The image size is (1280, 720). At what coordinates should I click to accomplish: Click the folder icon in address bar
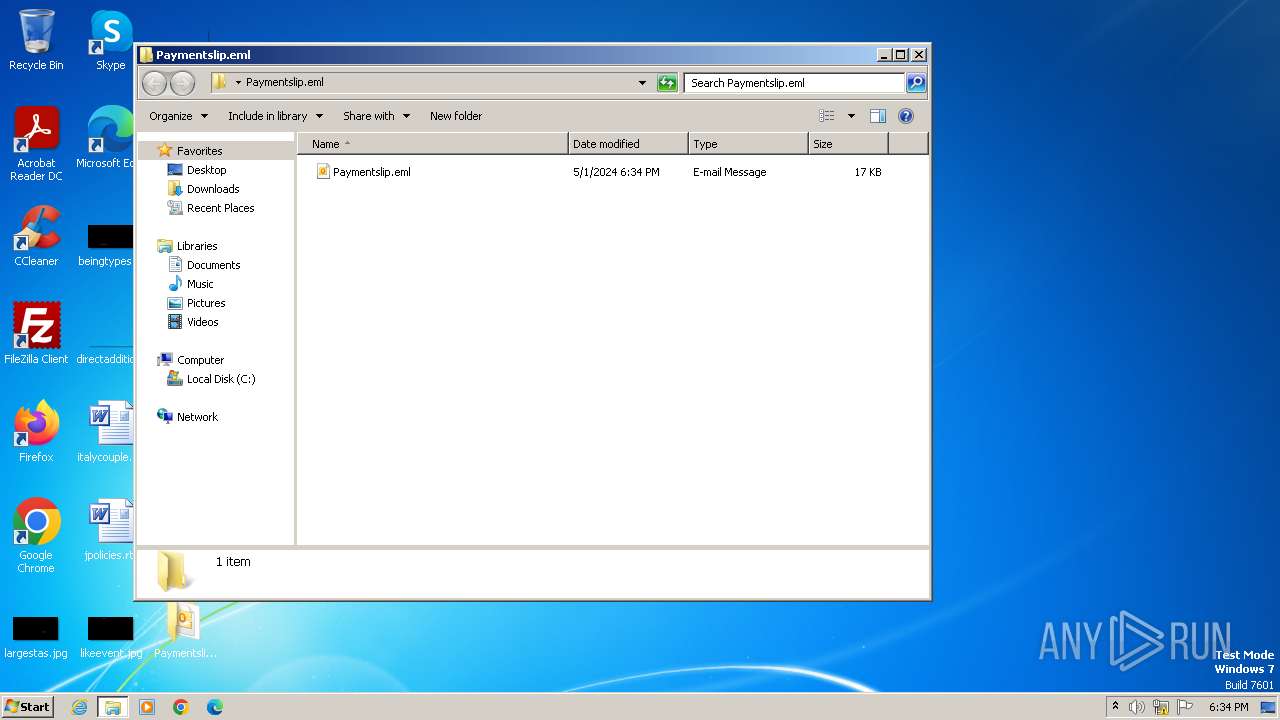coord(220,82)
